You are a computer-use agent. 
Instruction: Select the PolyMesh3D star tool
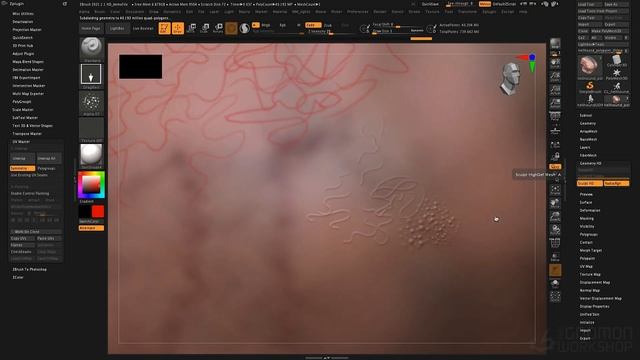point(617,73)
